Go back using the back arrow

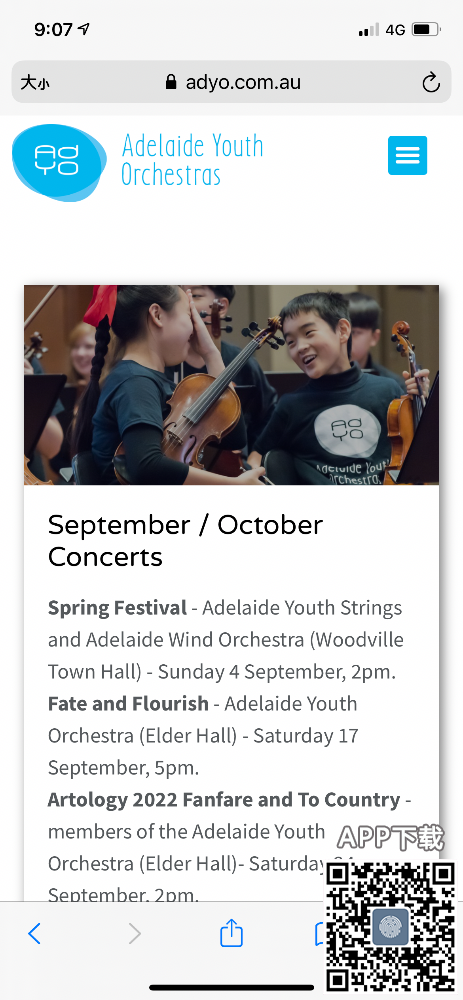point(34,934)
